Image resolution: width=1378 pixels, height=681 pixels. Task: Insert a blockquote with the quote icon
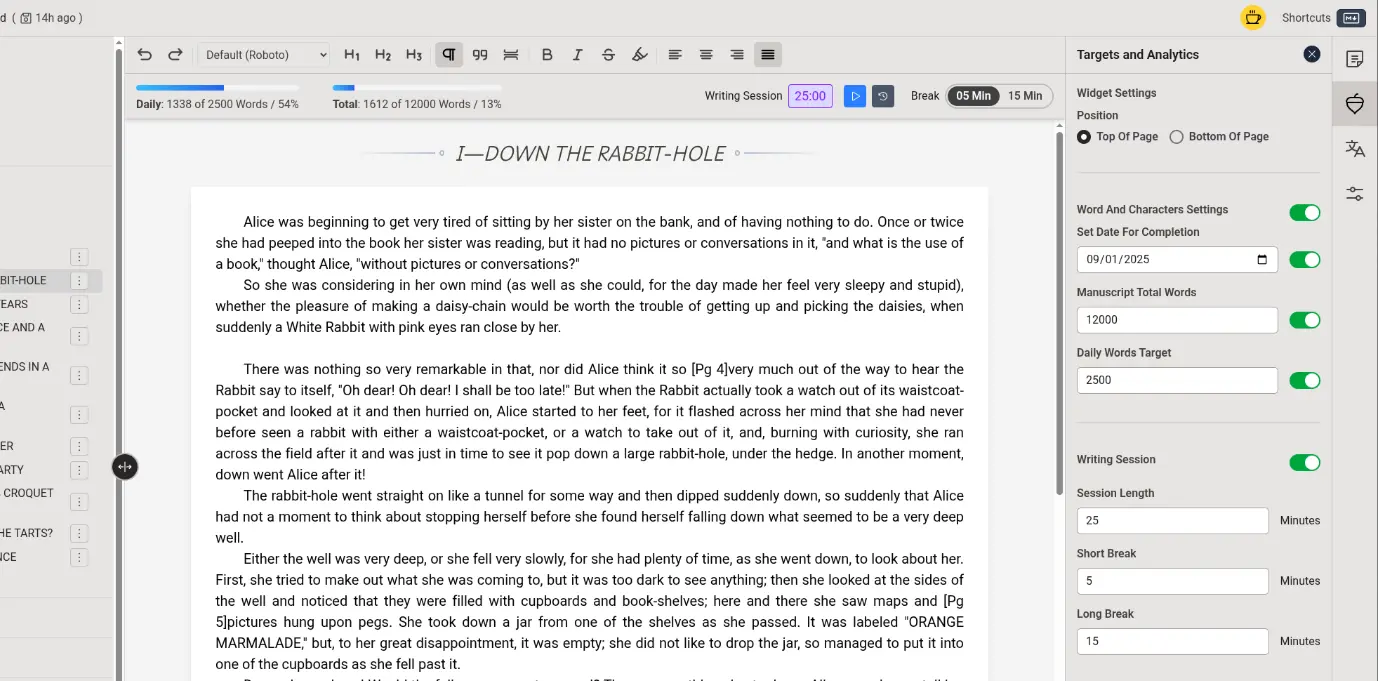pos(480,55)
